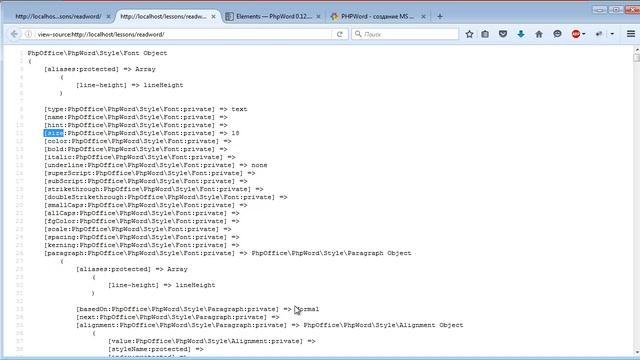Click the 'italic' property line
This screenshot has width=640, height=360.
[140, 157]
